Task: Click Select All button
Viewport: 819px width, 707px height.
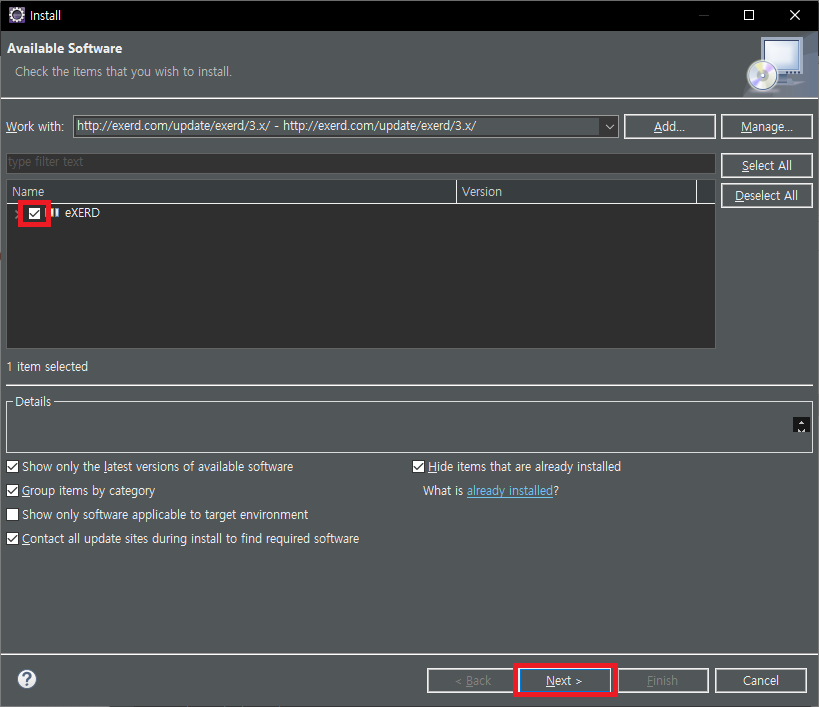Action: coord(766,166)
